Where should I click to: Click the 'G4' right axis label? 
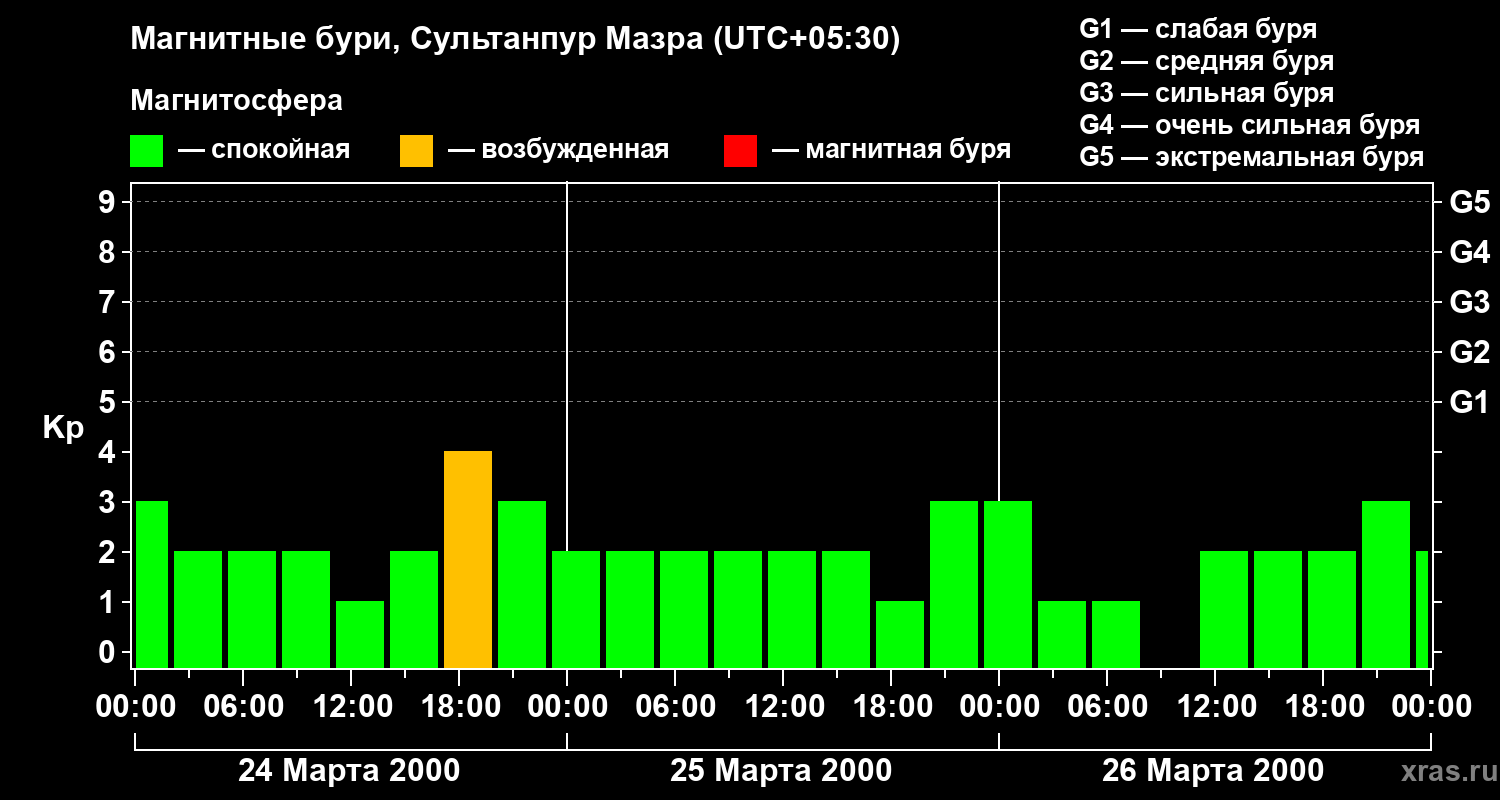(1469, 252)
